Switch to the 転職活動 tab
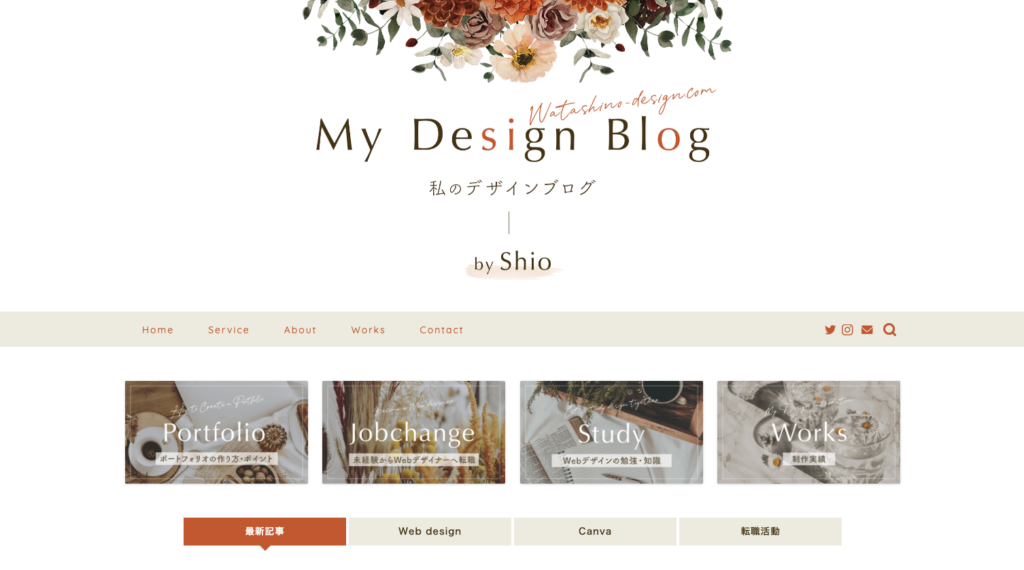Image resolution: width=1024 pixels, height=570 pixels. [x=760, y=531]
